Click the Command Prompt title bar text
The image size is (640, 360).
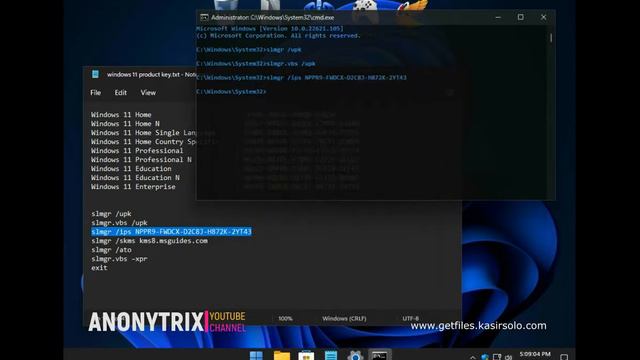point(273,18)
